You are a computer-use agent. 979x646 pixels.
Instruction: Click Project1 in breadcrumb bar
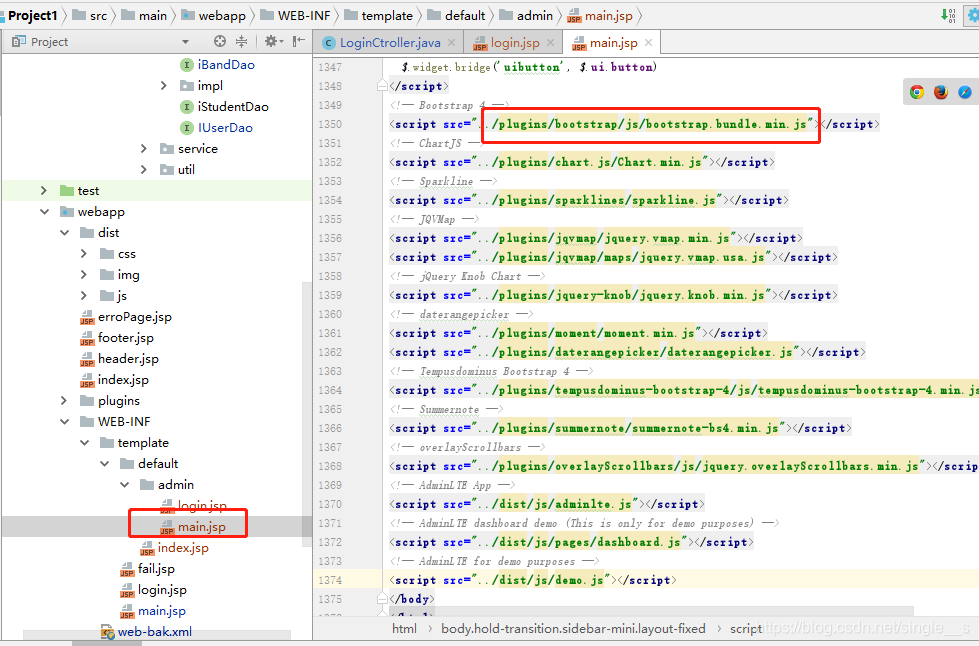(x=32, y=16)
